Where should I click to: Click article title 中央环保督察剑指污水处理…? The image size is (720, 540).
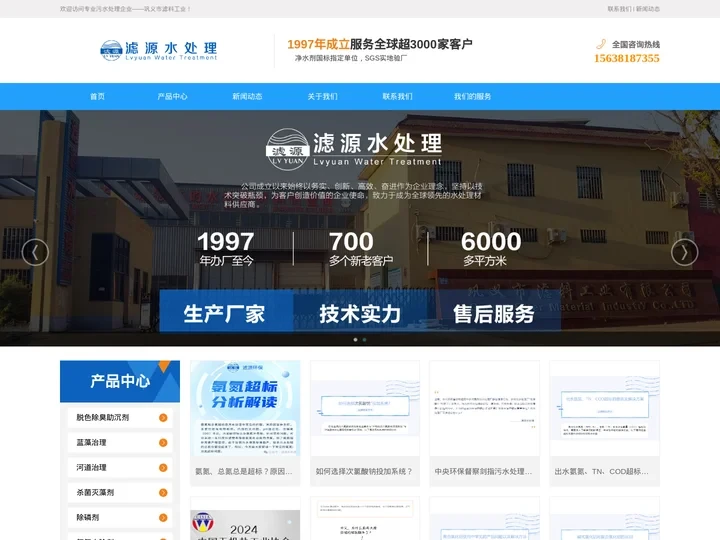point(484,472)
